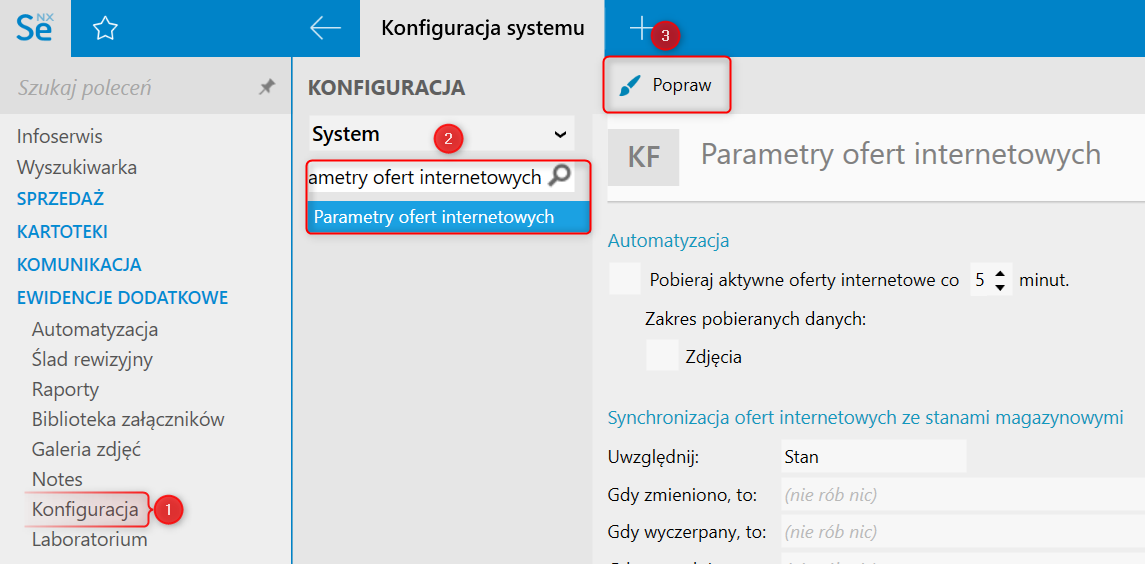Open favorites with the star icon
The height and width of the screenshot is (564, 1145).
point(105,29)
